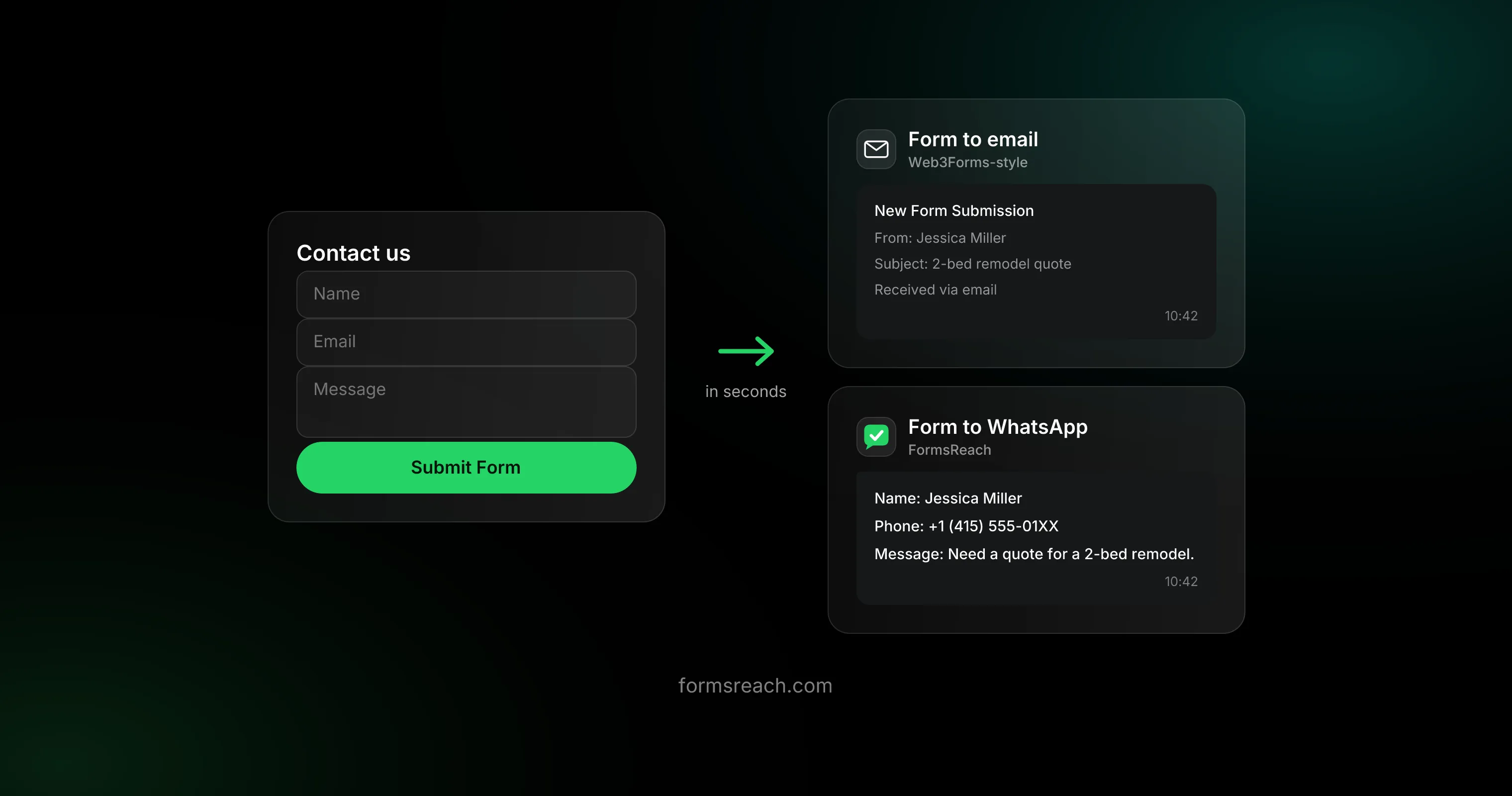Open the formsreach.com link
This screenshot has height=796, width=1512.
[x=756, y=686]
